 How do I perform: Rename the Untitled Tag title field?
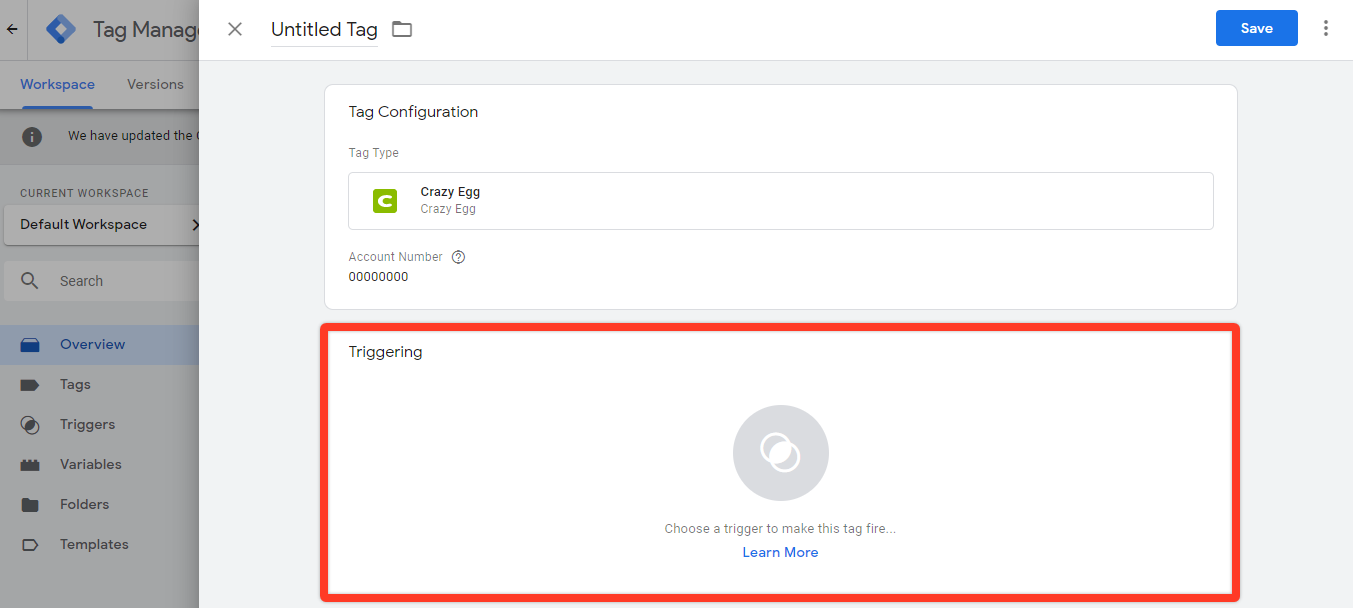click(x=324, y=30)
